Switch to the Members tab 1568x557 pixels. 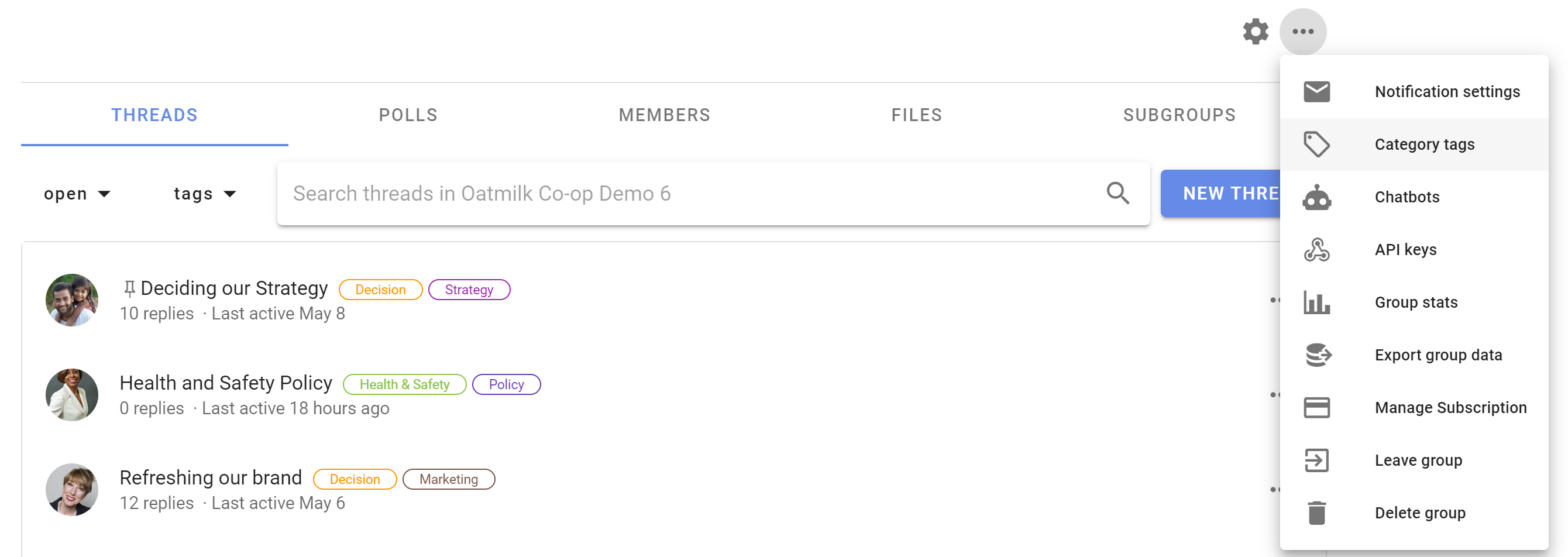tap(664, 115)
